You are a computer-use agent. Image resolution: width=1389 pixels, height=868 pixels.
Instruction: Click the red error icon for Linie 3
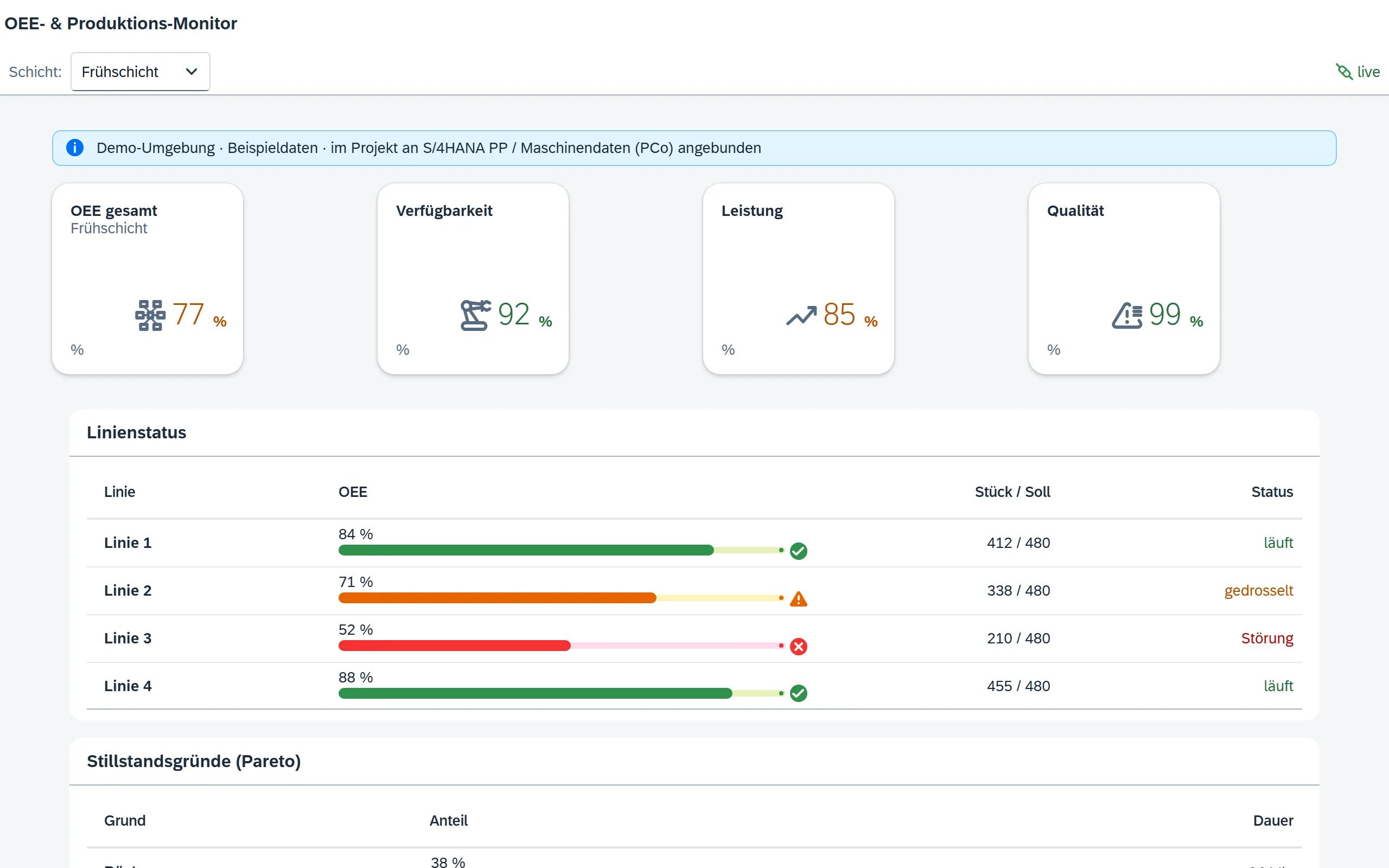tap(798, 647)
